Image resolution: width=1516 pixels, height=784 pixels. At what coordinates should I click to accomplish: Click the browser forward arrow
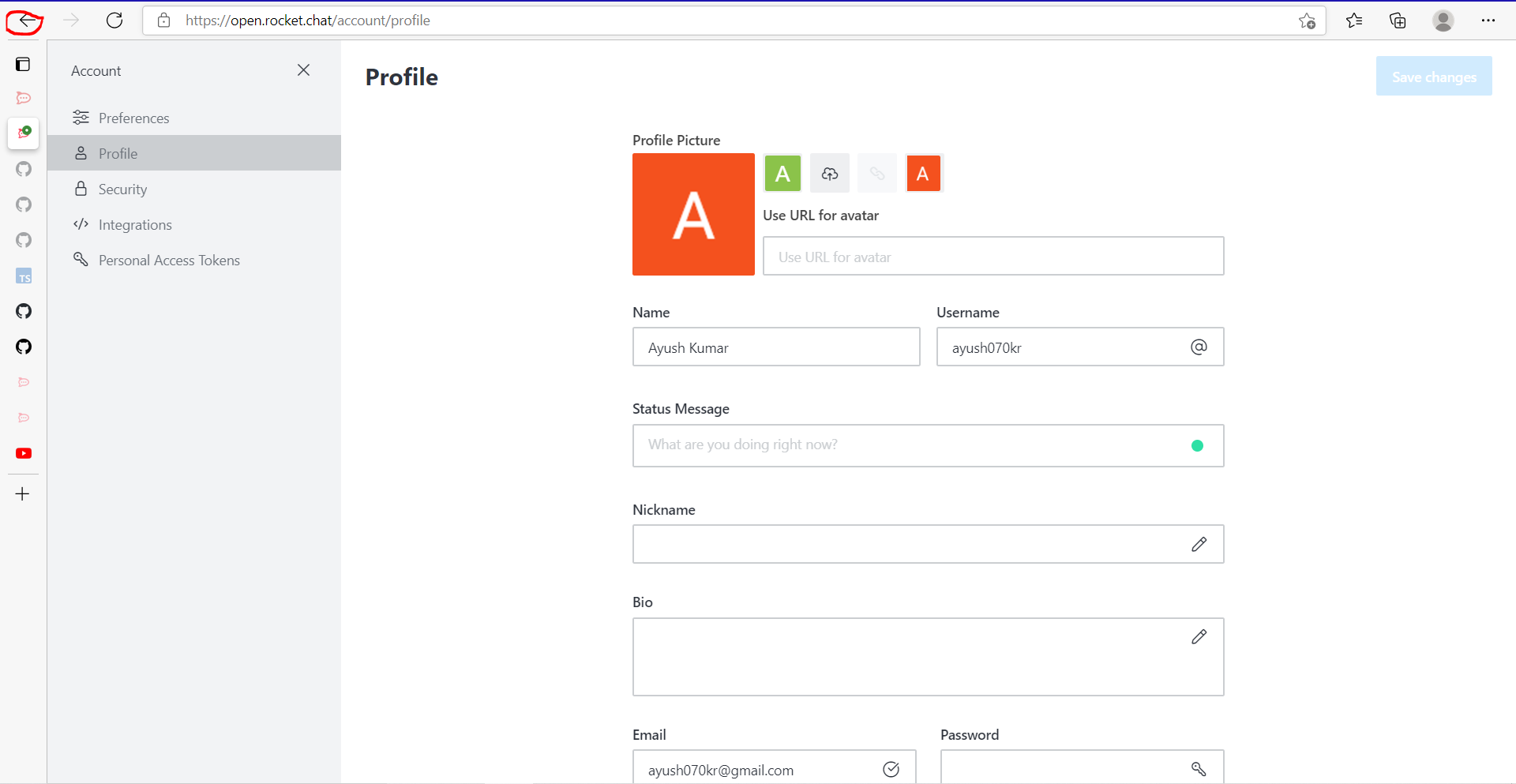pos(71,21)
